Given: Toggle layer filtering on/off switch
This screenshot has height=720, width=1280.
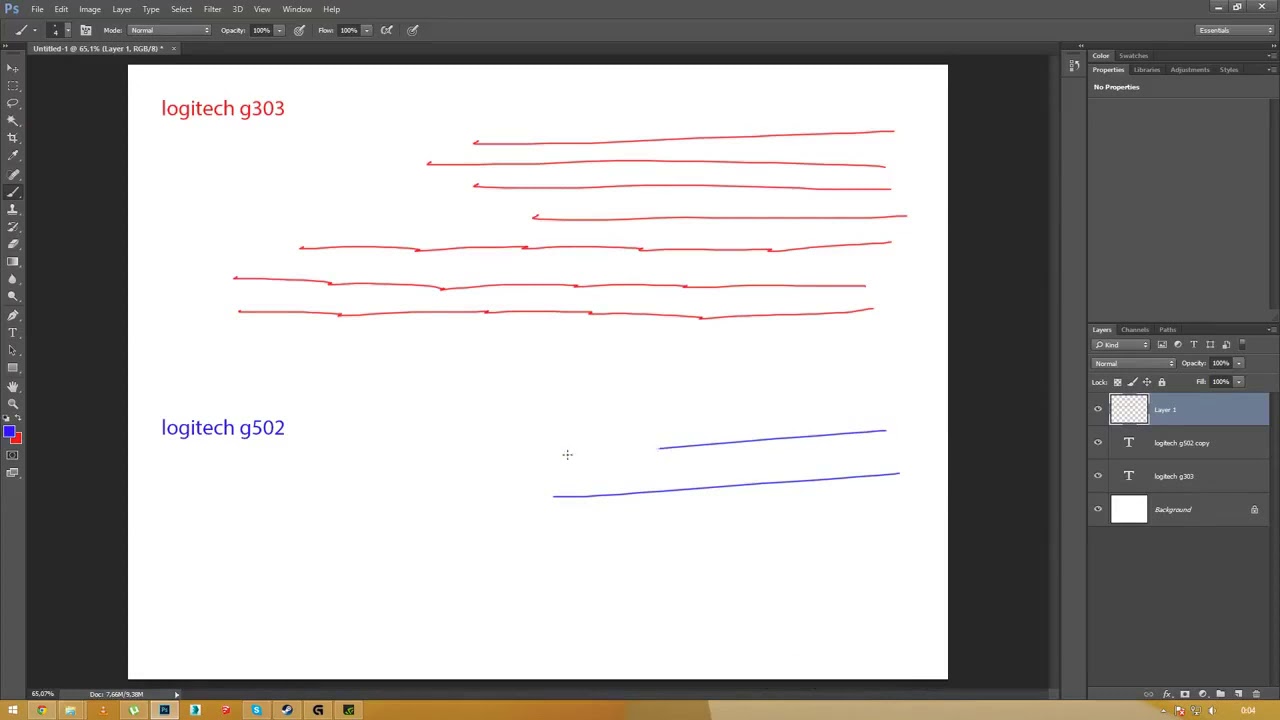Looking at the screenshot, I should [x=1242, y=345].
